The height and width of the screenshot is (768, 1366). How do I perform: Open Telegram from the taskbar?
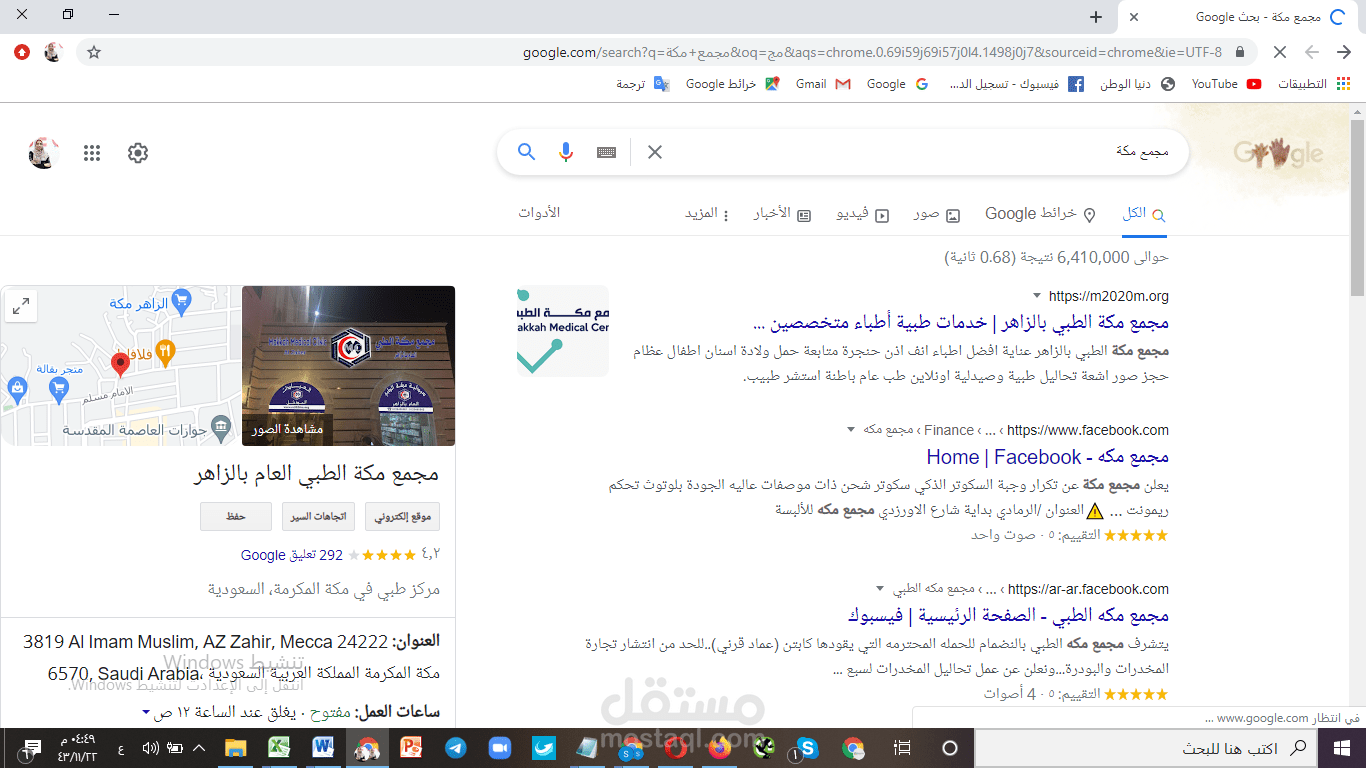(455, 747)
